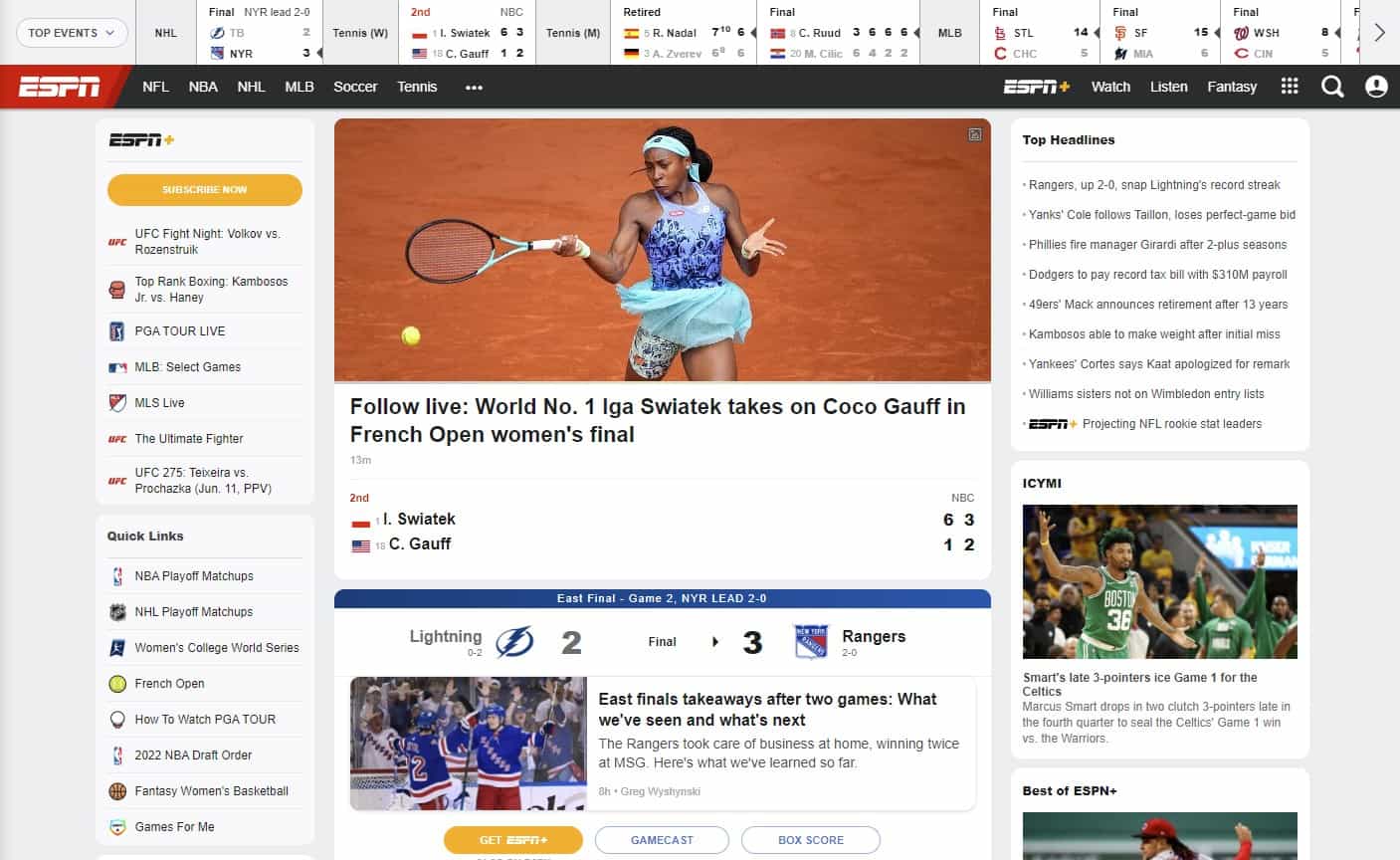This screenshot has width=1400, height=860.
Task: Read 'Rangers, up 2-0, snap Lightning's record streak'
Action: 1154,185
